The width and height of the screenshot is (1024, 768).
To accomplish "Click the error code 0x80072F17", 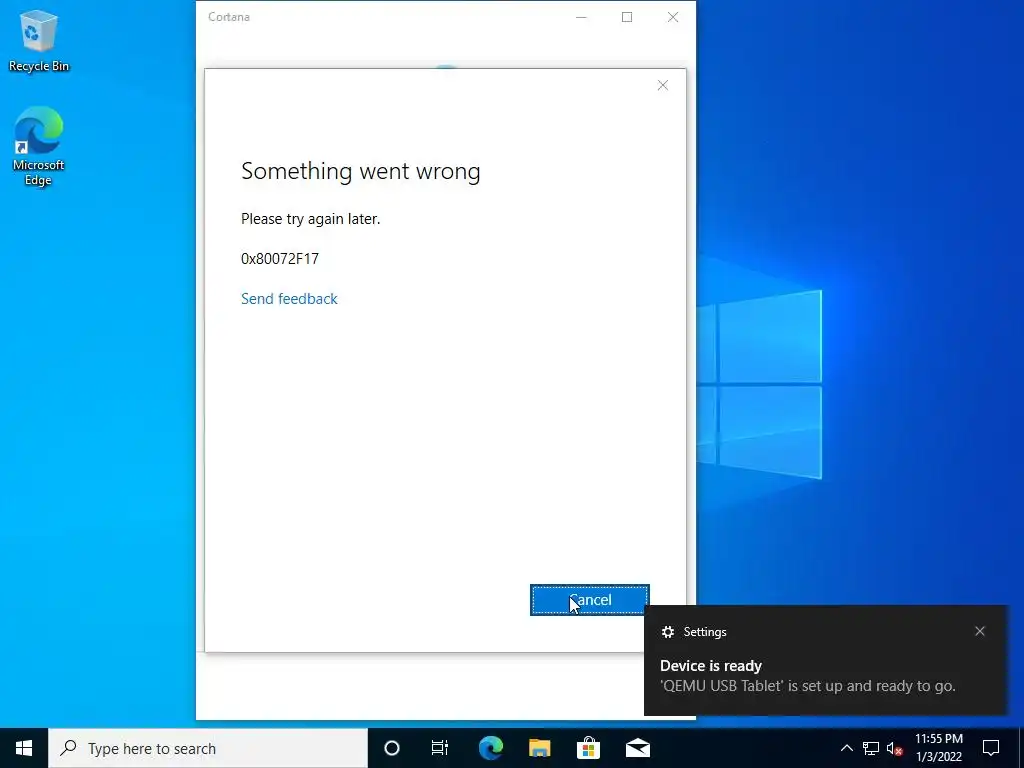I will pos(280,259).
